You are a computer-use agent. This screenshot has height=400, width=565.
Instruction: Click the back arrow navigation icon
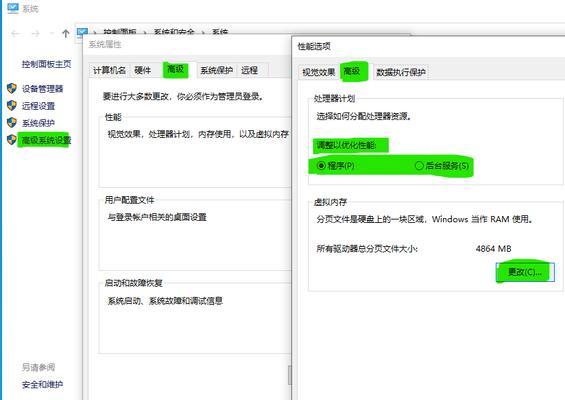pyautogui.click(x=15, y=34)
